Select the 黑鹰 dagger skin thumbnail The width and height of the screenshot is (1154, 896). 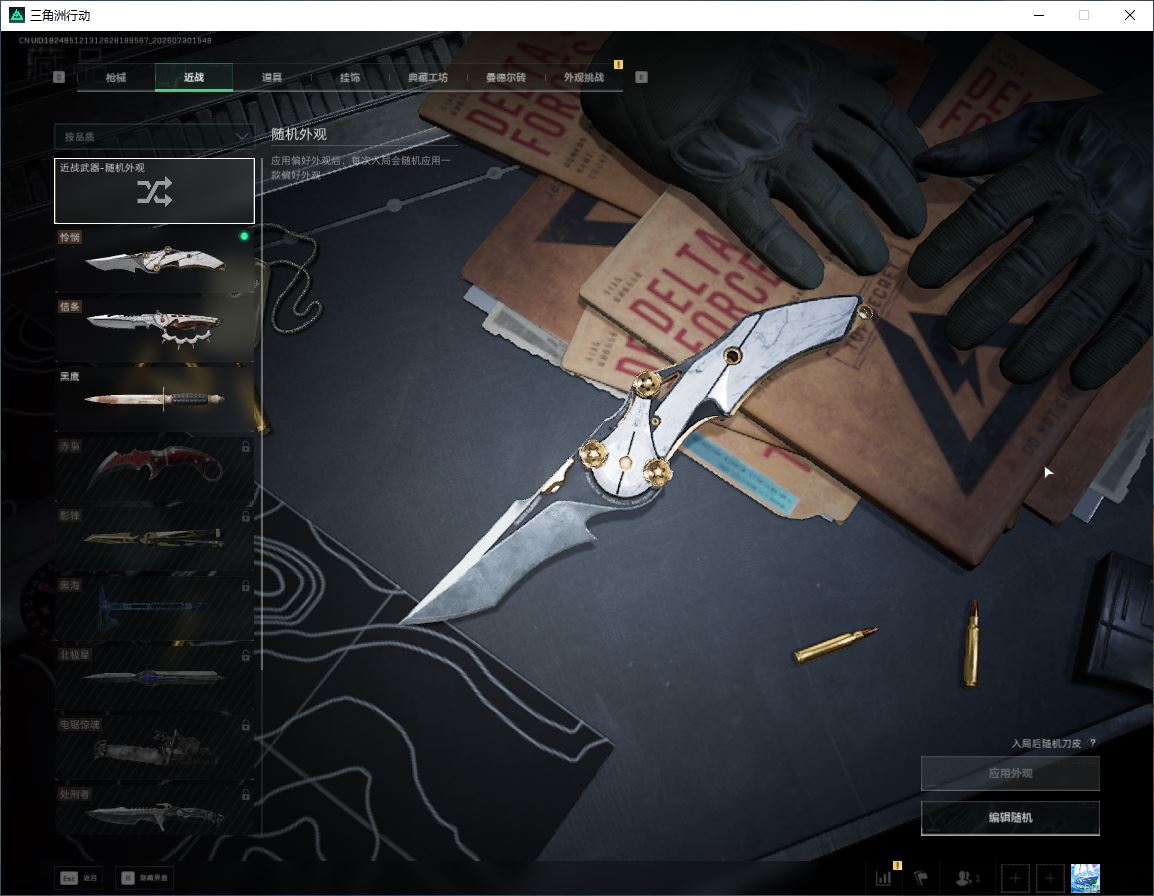155,399
